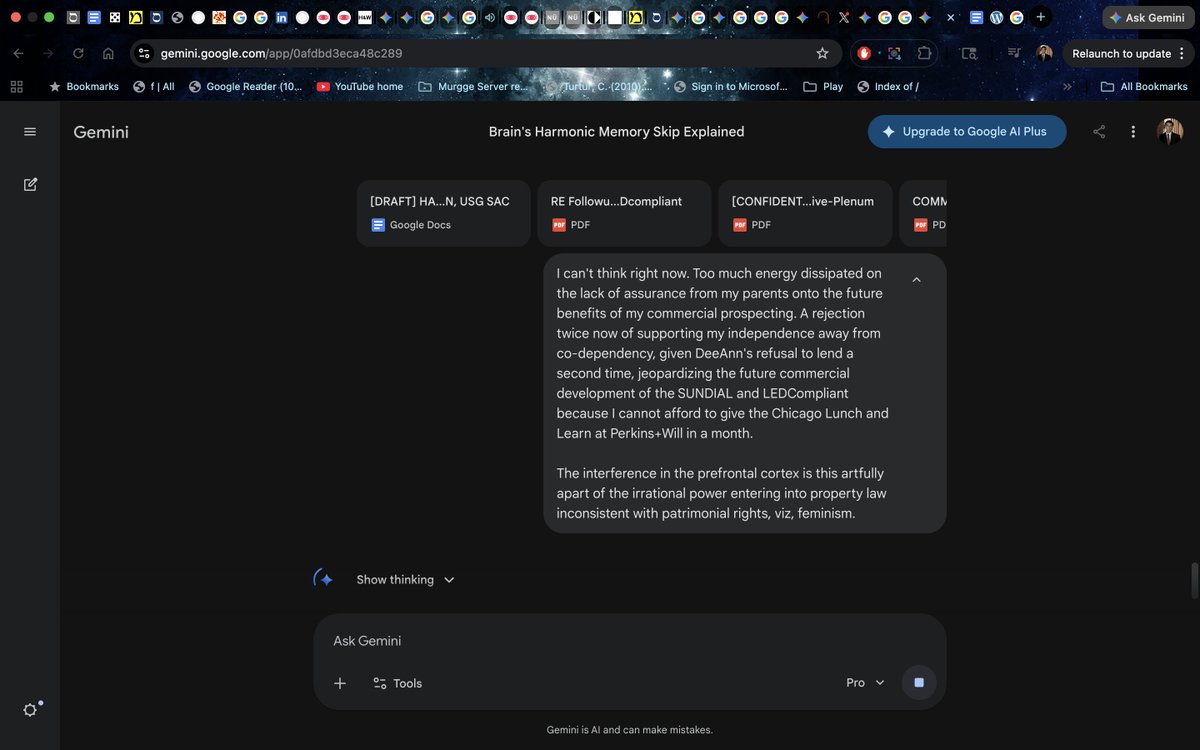Open the Sign in to Microsoft bookmark
Screen dimensions: 1200x750
pyautogui.click(x=732, y=87)
